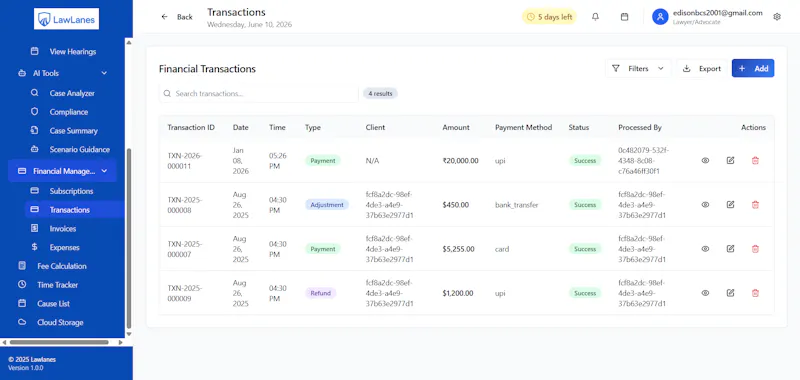Screen dimensions: 800x380
Task: Edit transaction TXN-2025-000008
Action: click(x=730, y=205)
